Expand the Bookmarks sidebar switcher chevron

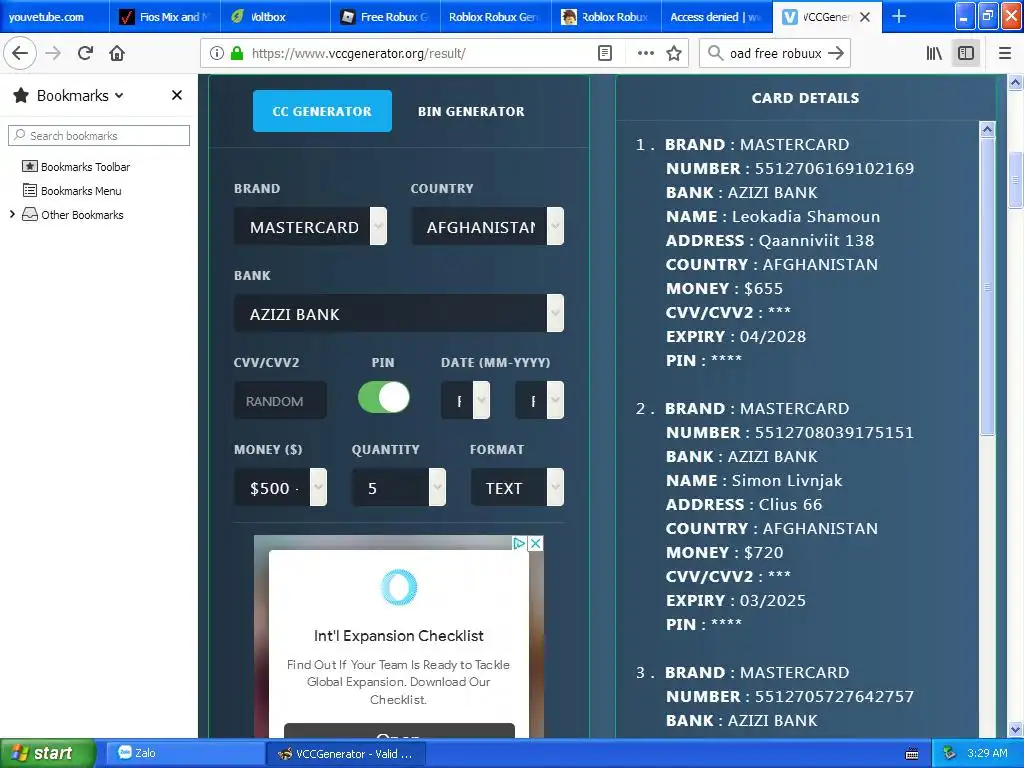pos(119,95)
